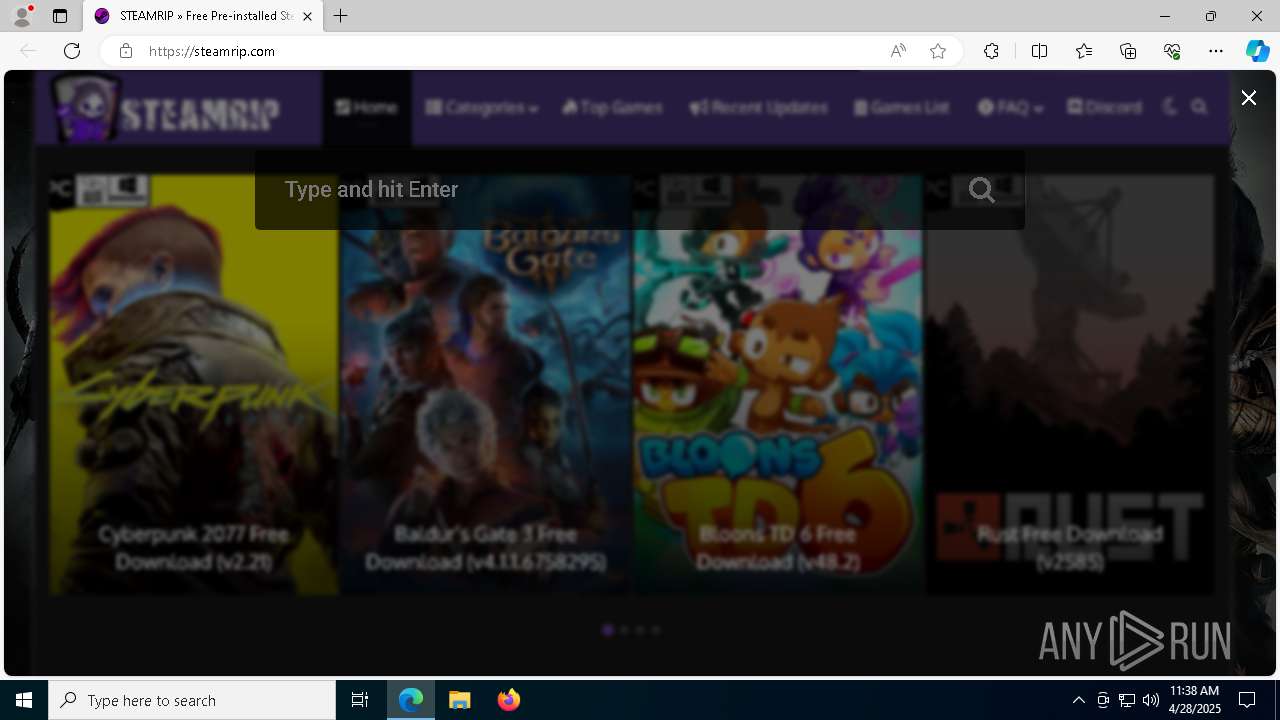Open Settings and more ellipsis menu
The height and width of the screenshot is (720, 1280).
tap(1216, 51)
